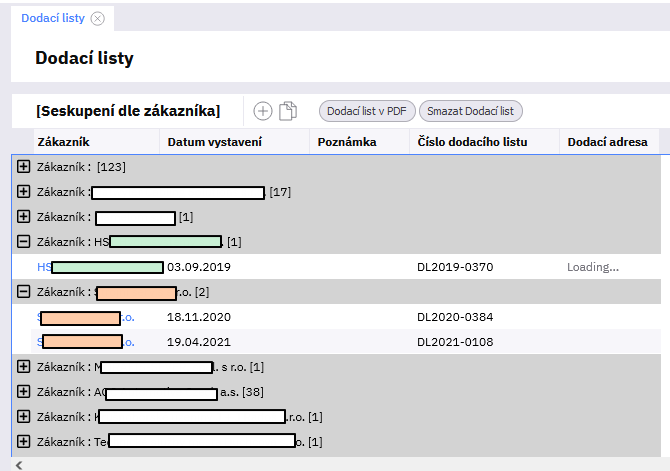Sort by Datum vystavení column header

(x=214, y=142)
